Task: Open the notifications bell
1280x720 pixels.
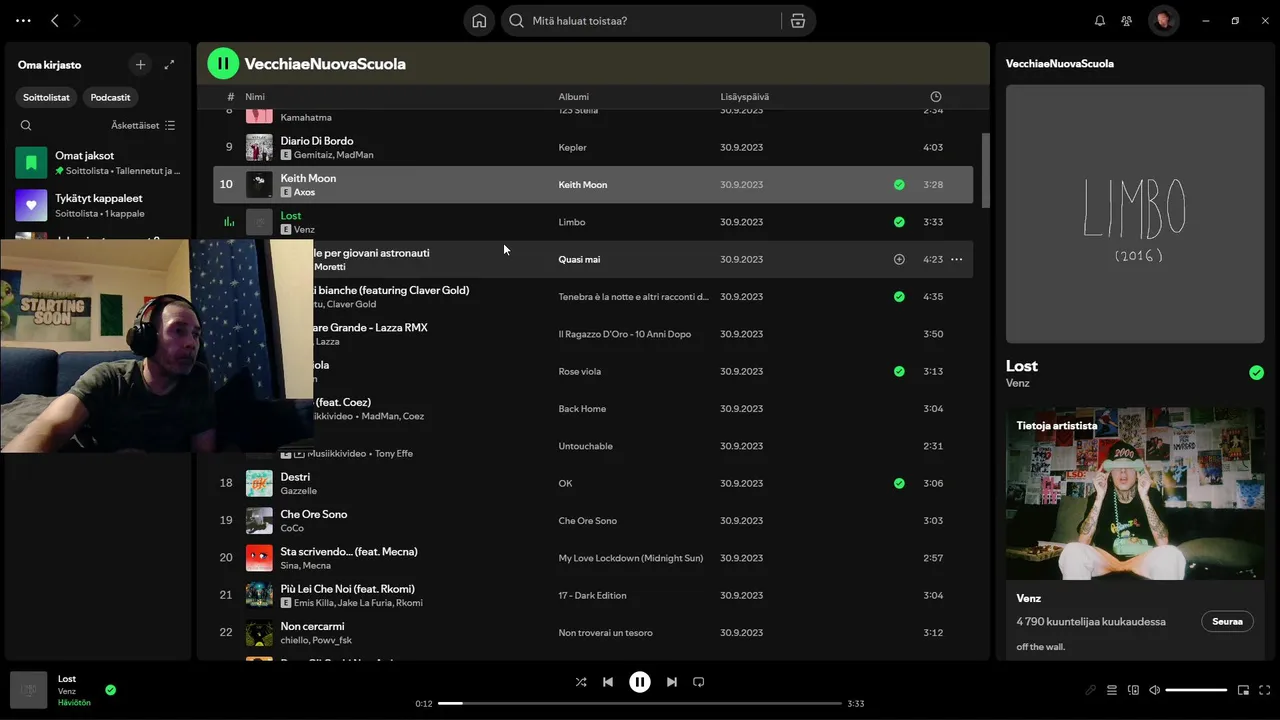Action: coord(1100,20)
